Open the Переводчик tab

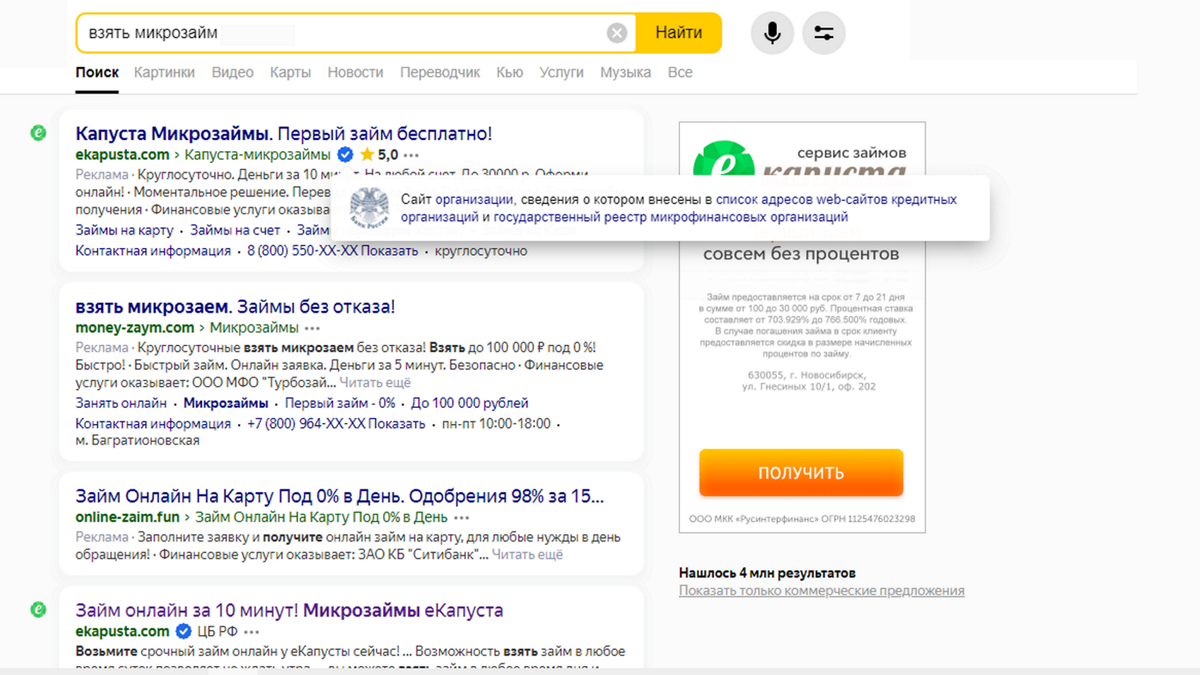click(x=440, y=73)
